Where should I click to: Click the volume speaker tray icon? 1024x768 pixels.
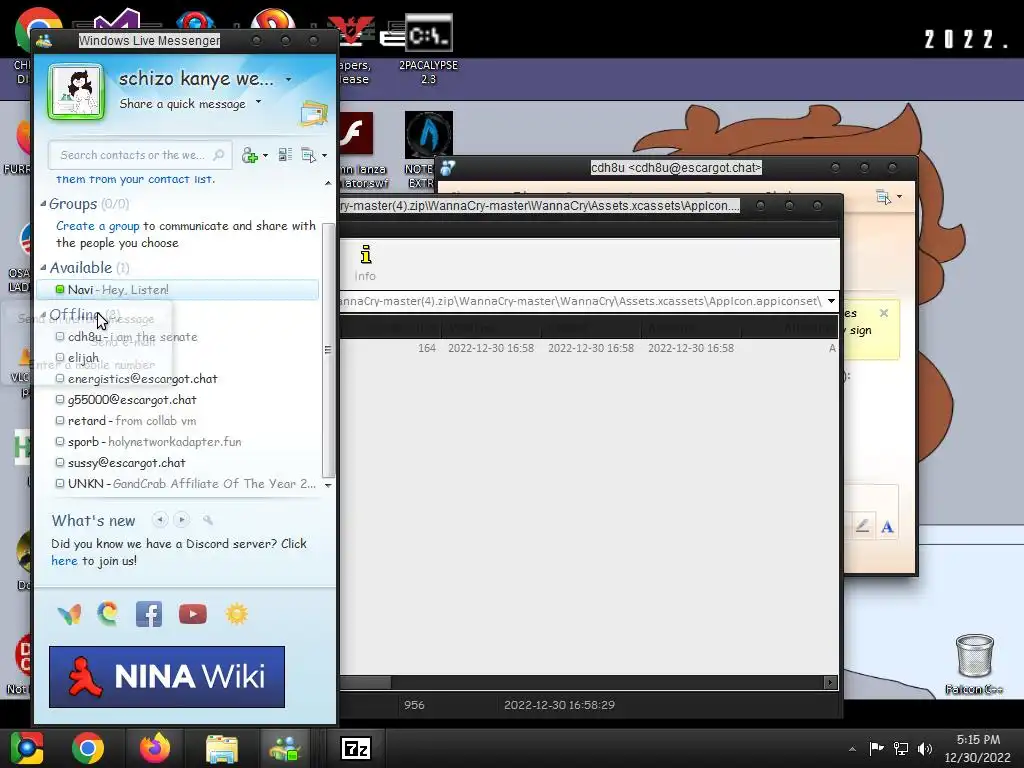925,748
